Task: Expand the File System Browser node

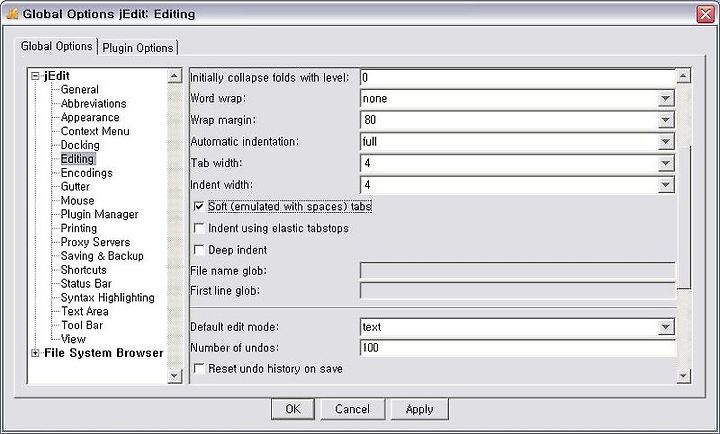Action: coord(35,353)
